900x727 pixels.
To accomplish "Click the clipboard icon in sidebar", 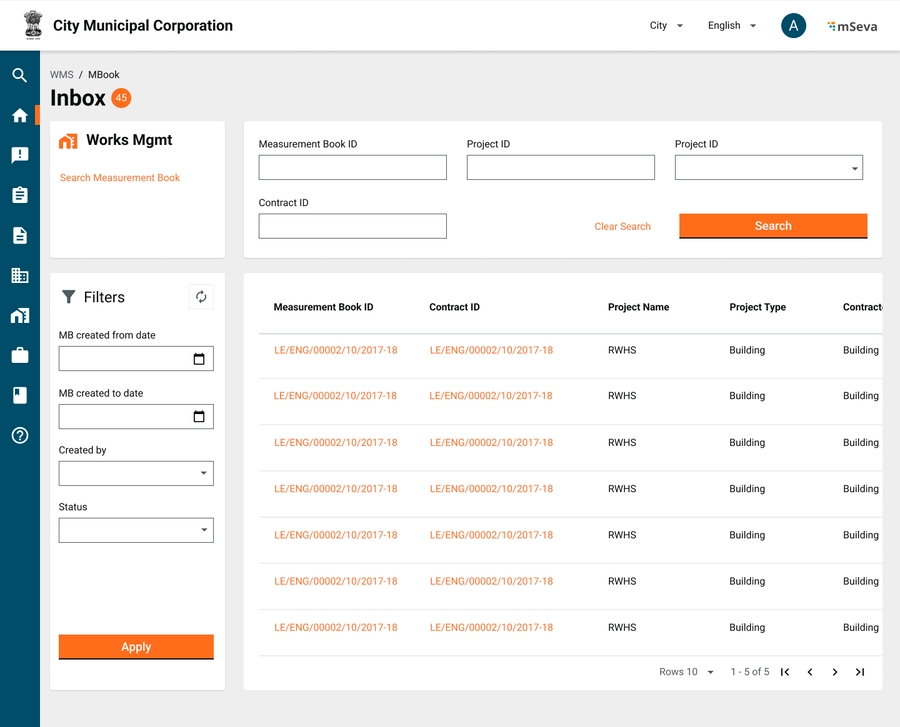I will pyautogui.click(x=19, y=195).
